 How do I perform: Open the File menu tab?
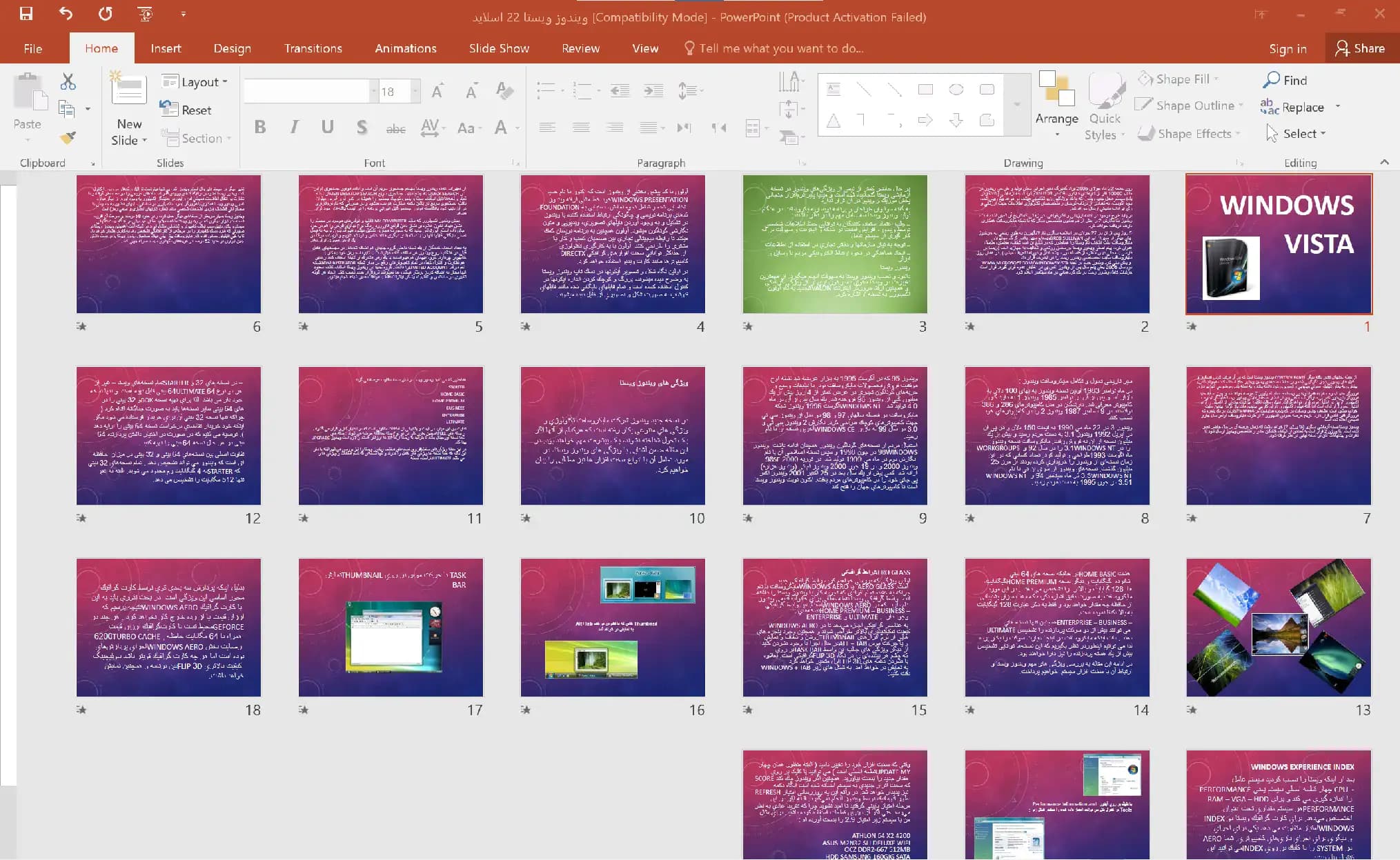coord(32,48)
